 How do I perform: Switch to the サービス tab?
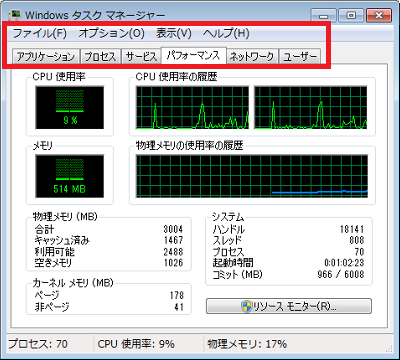[141, 57]
